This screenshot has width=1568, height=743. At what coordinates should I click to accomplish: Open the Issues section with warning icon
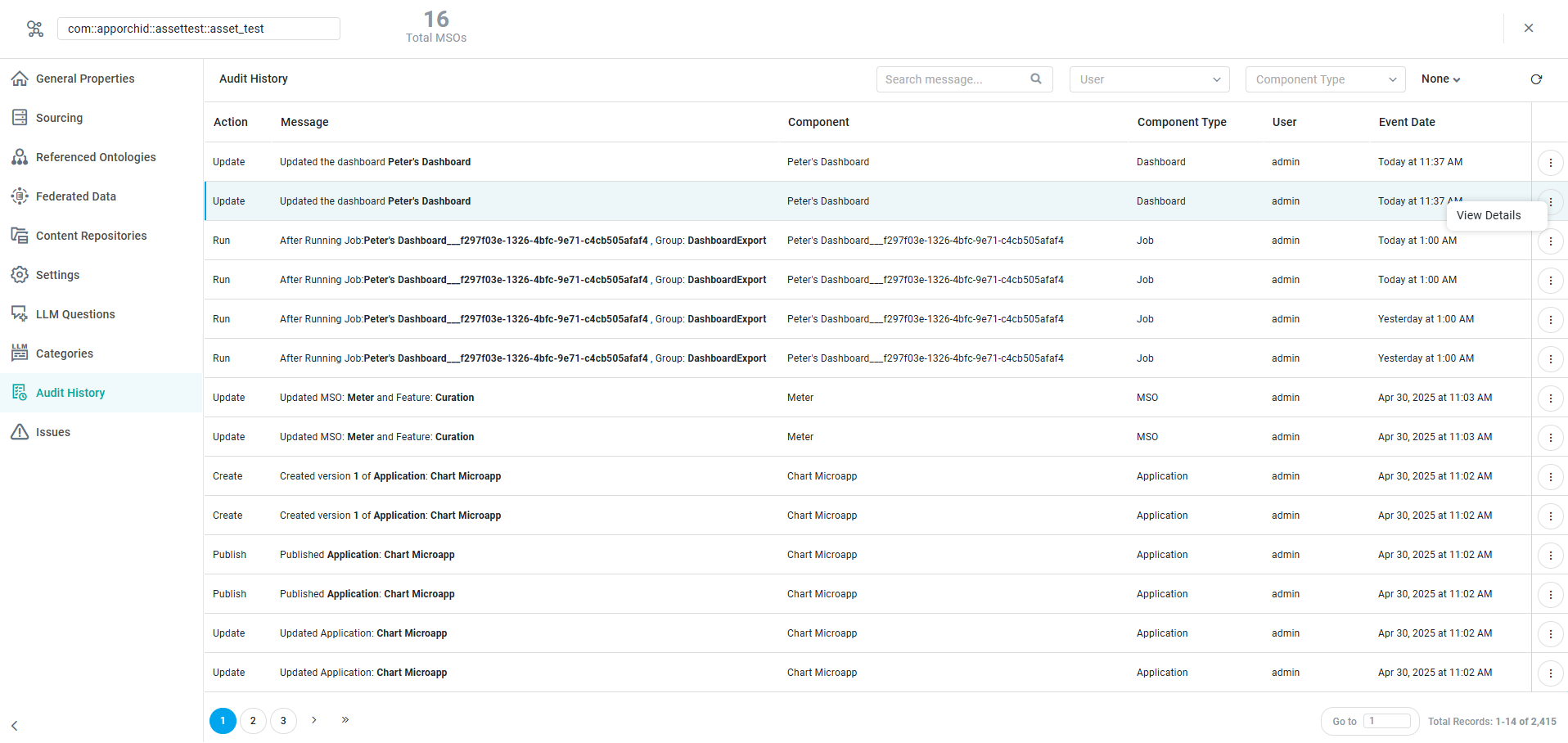click(x=52, y=432)
